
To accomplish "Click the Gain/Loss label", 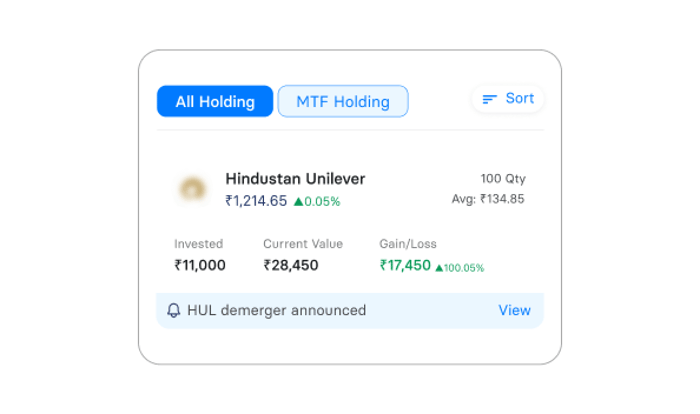I will [408, 244].
